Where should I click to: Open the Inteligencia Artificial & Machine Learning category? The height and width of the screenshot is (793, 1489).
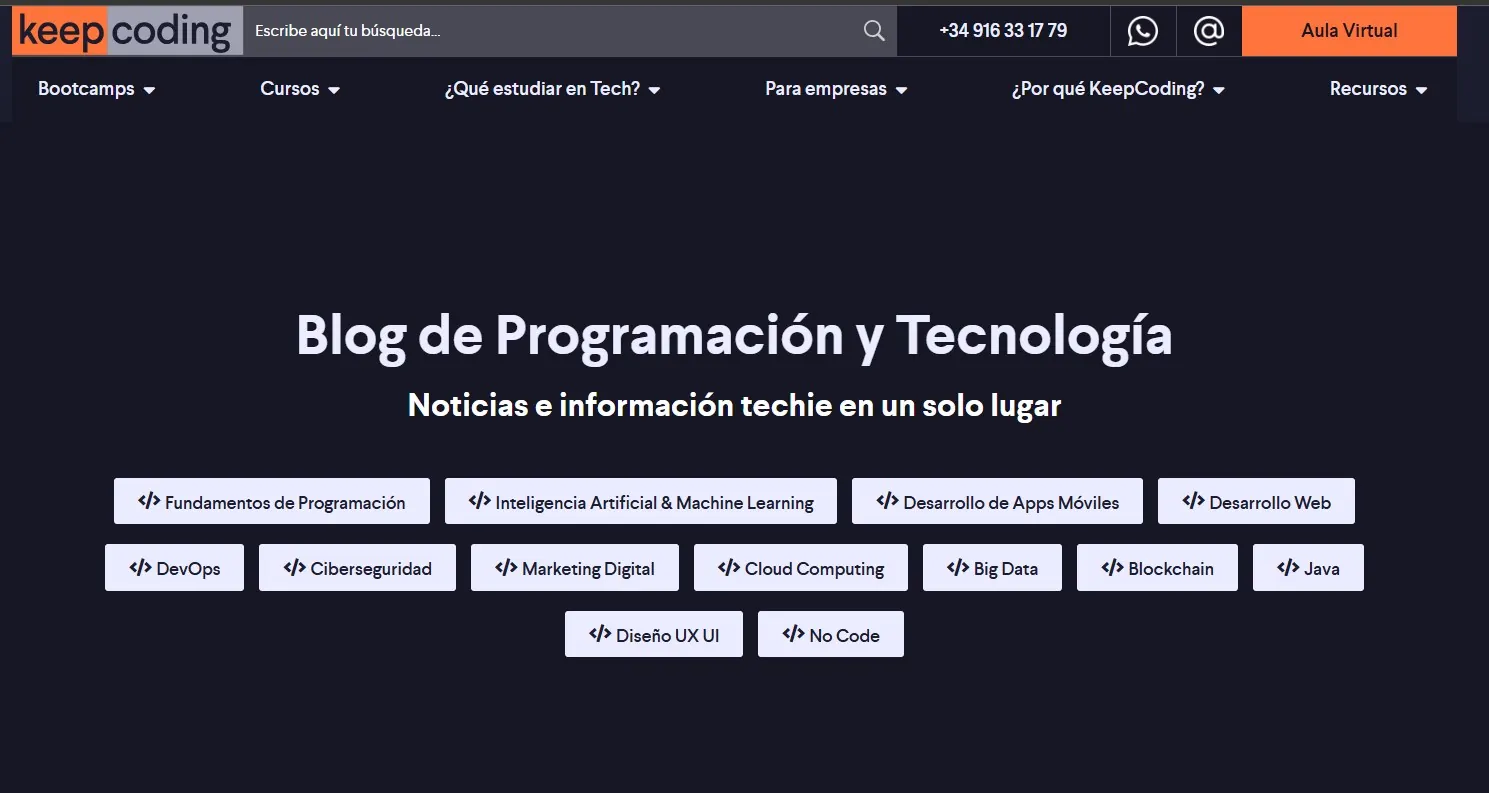coord(640,501)
